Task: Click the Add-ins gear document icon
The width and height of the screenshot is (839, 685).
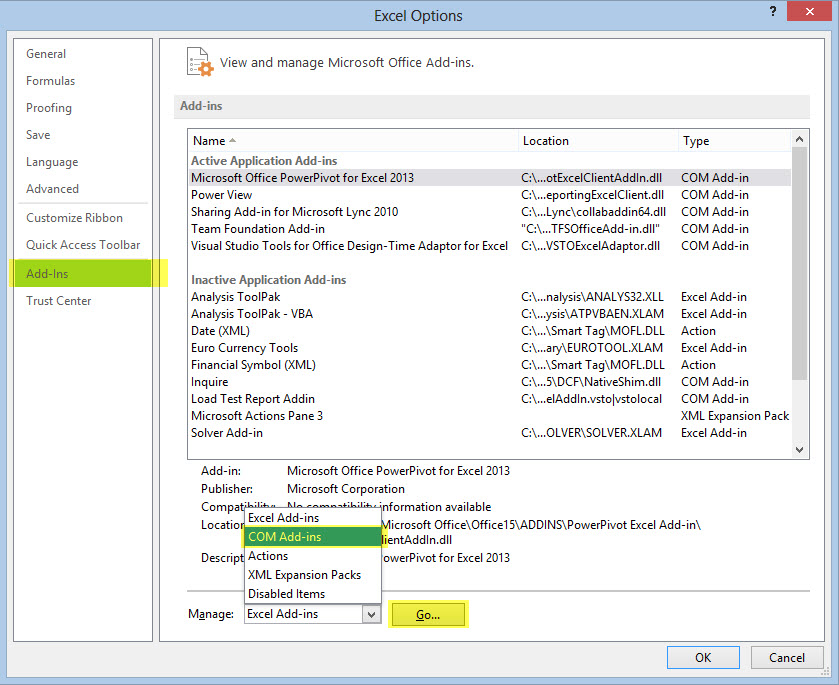Action: 199,61
